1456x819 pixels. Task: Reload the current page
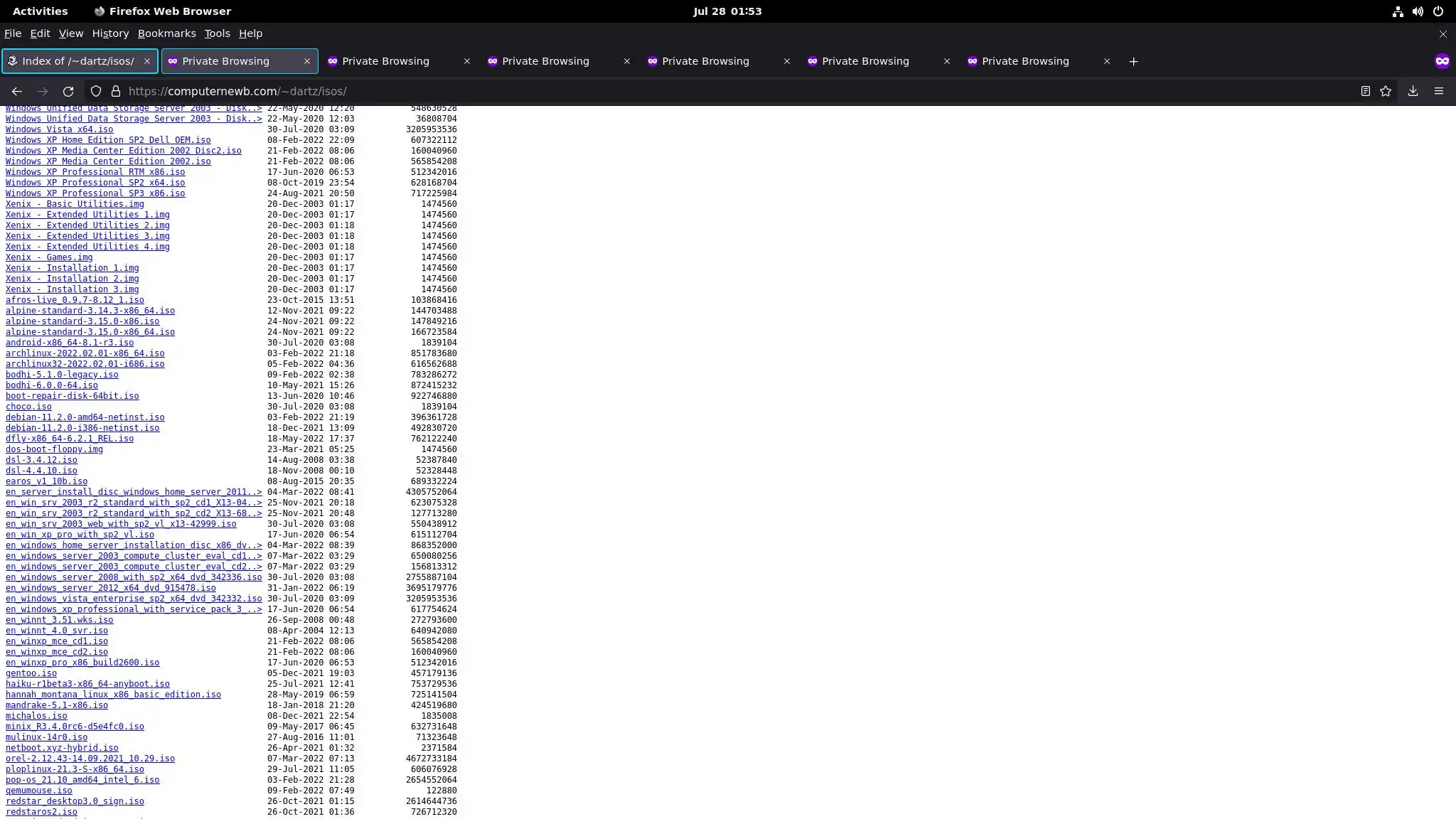tap(68, 91)
